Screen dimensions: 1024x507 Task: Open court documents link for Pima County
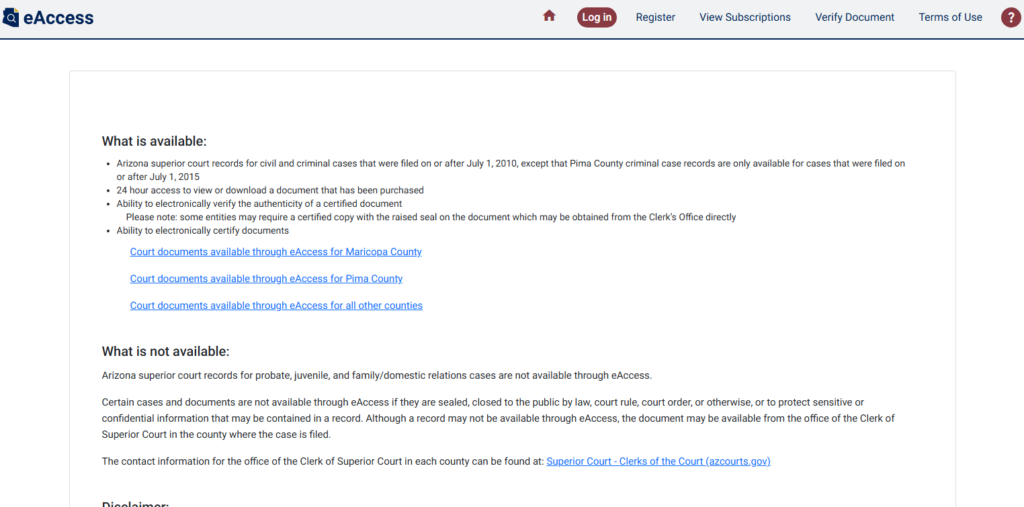coord(266,279)
